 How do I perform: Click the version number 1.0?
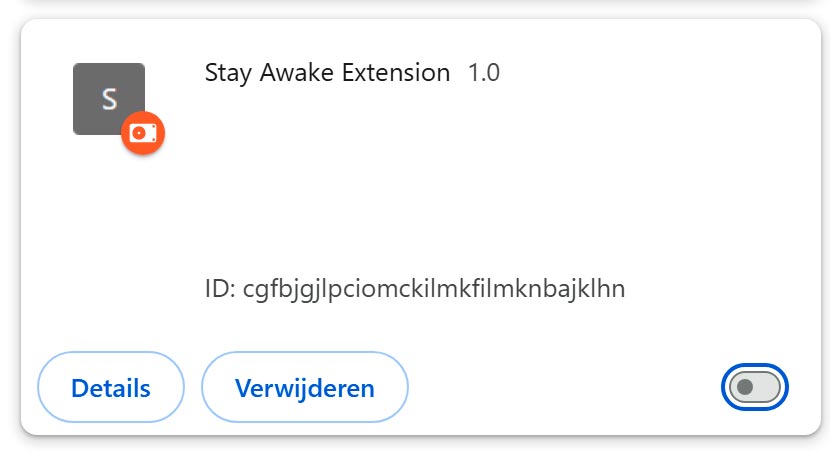pos(484,73)
